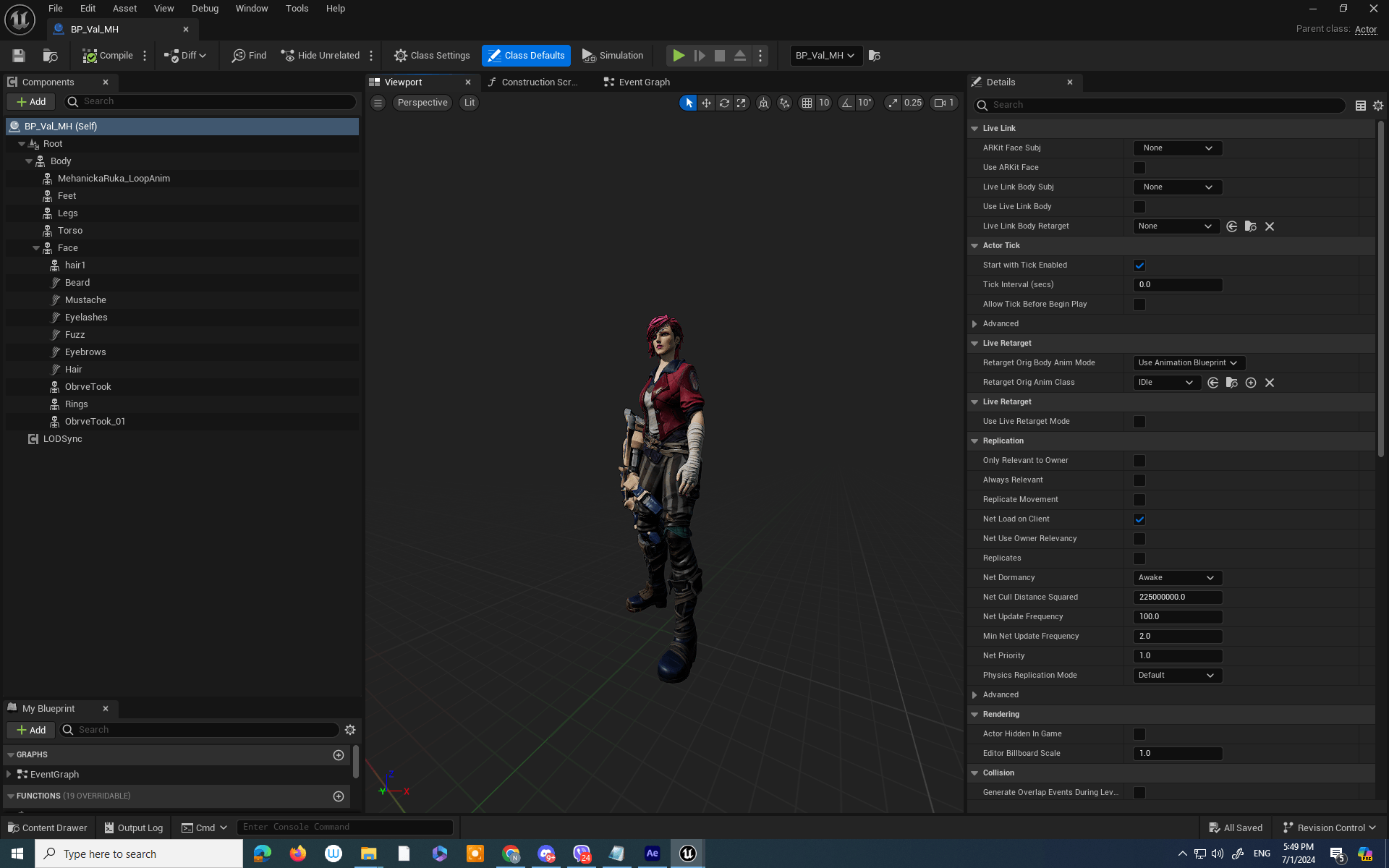Collapse the Face component tree node
Screen dimensions: 1389x868
click(x=36, y=248)
